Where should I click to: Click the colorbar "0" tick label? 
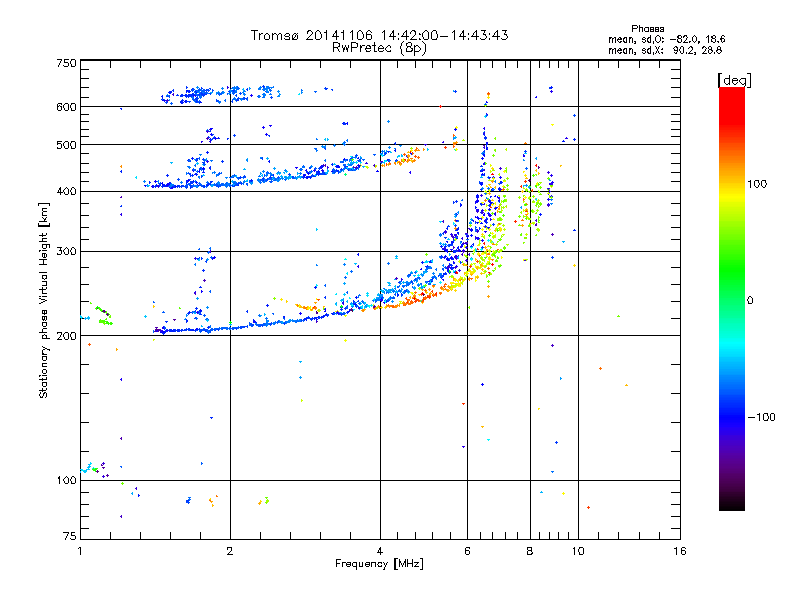(749, 301)
